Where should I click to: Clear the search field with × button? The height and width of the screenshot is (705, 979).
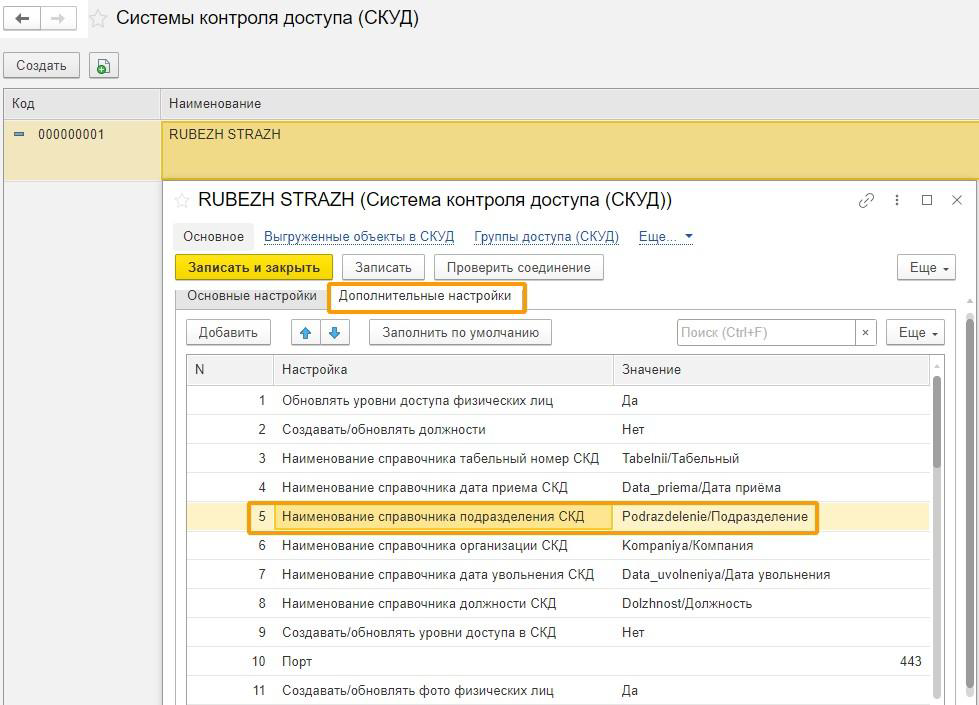tap(866, 333)
